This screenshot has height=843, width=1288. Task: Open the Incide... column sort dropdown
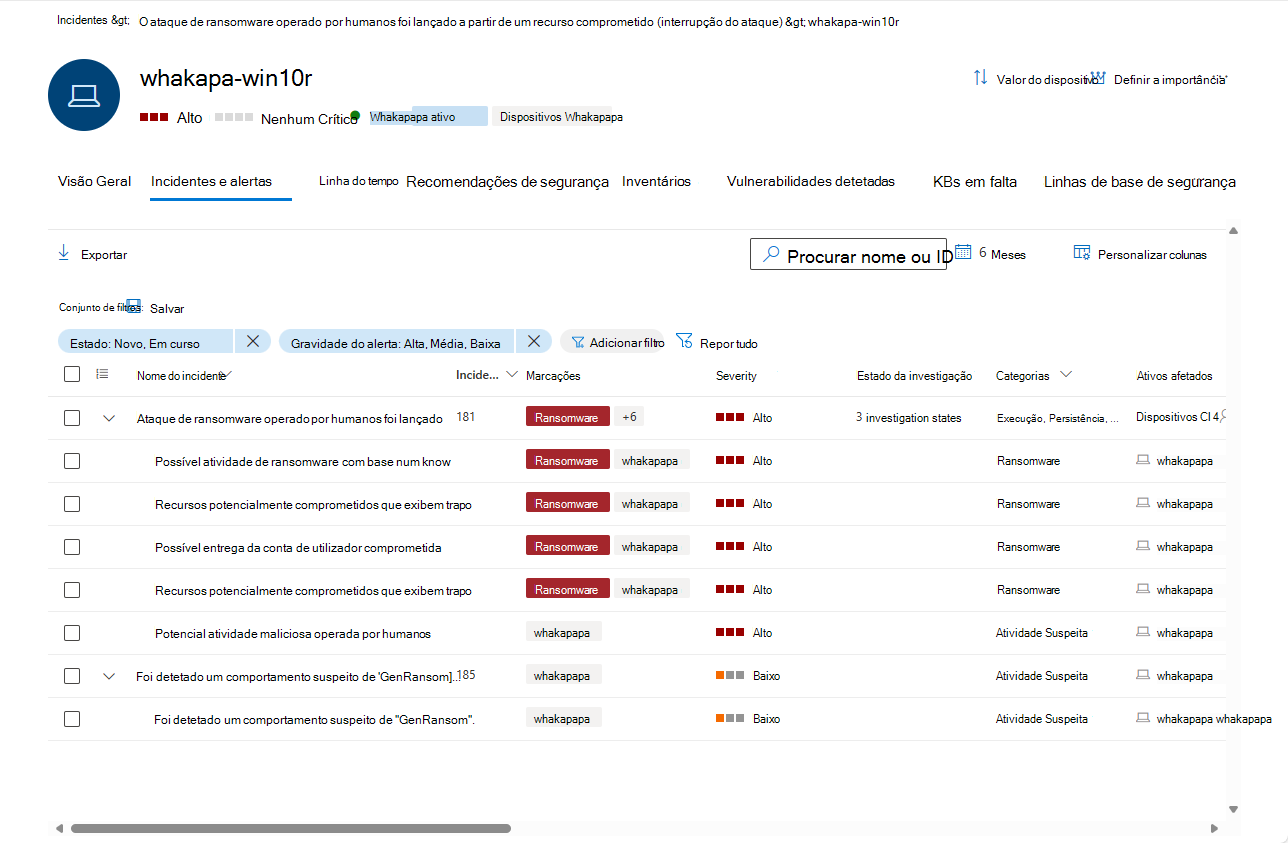[x=512, y=375]
